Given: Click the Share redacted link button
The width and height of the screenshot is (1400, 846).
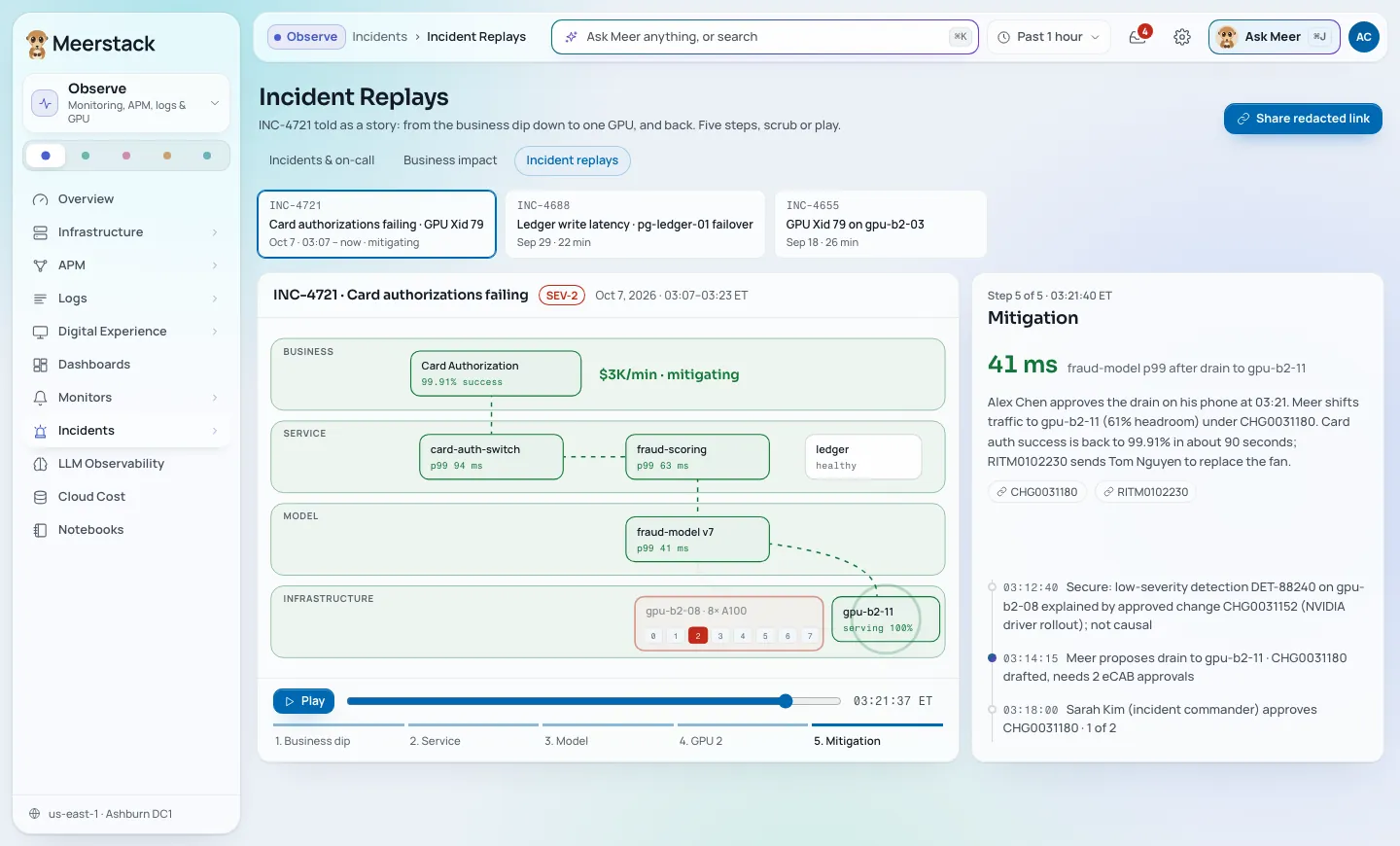Looking at the screenshot, I should [x=1303, y=119].
